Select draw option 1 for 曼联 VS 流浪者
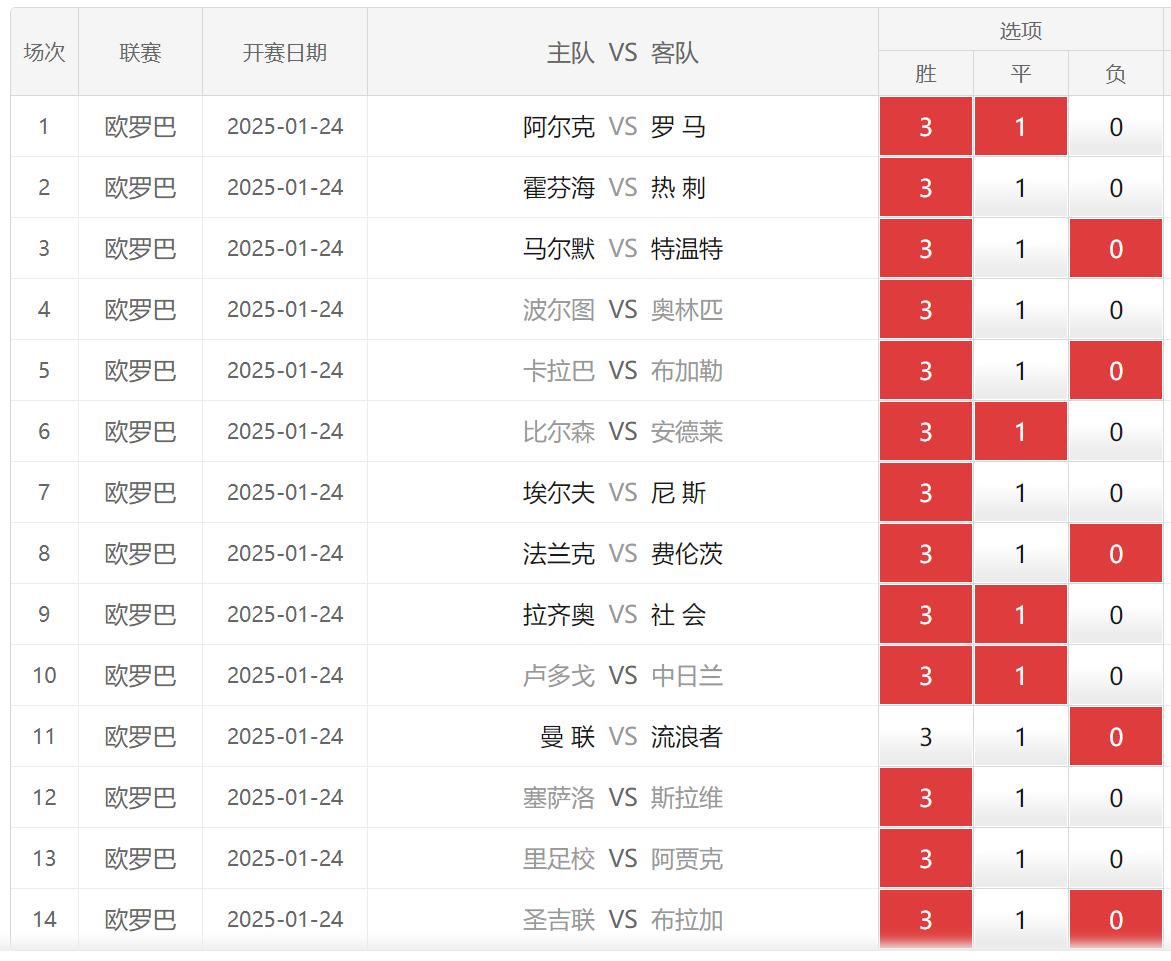Screen dimensions: 1171x961 [x=1020, y=737]
